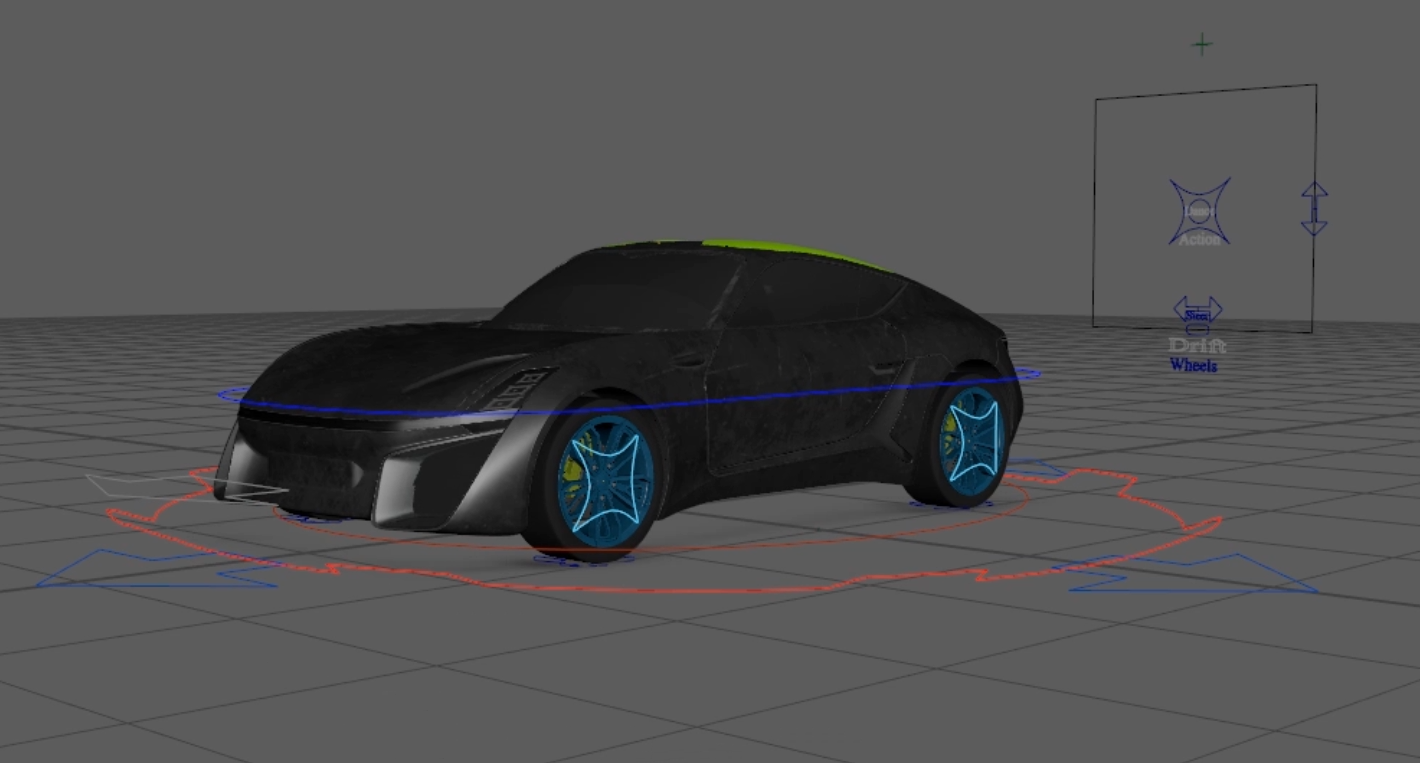Click the Wheels label control

click(x=1194, y=365)
